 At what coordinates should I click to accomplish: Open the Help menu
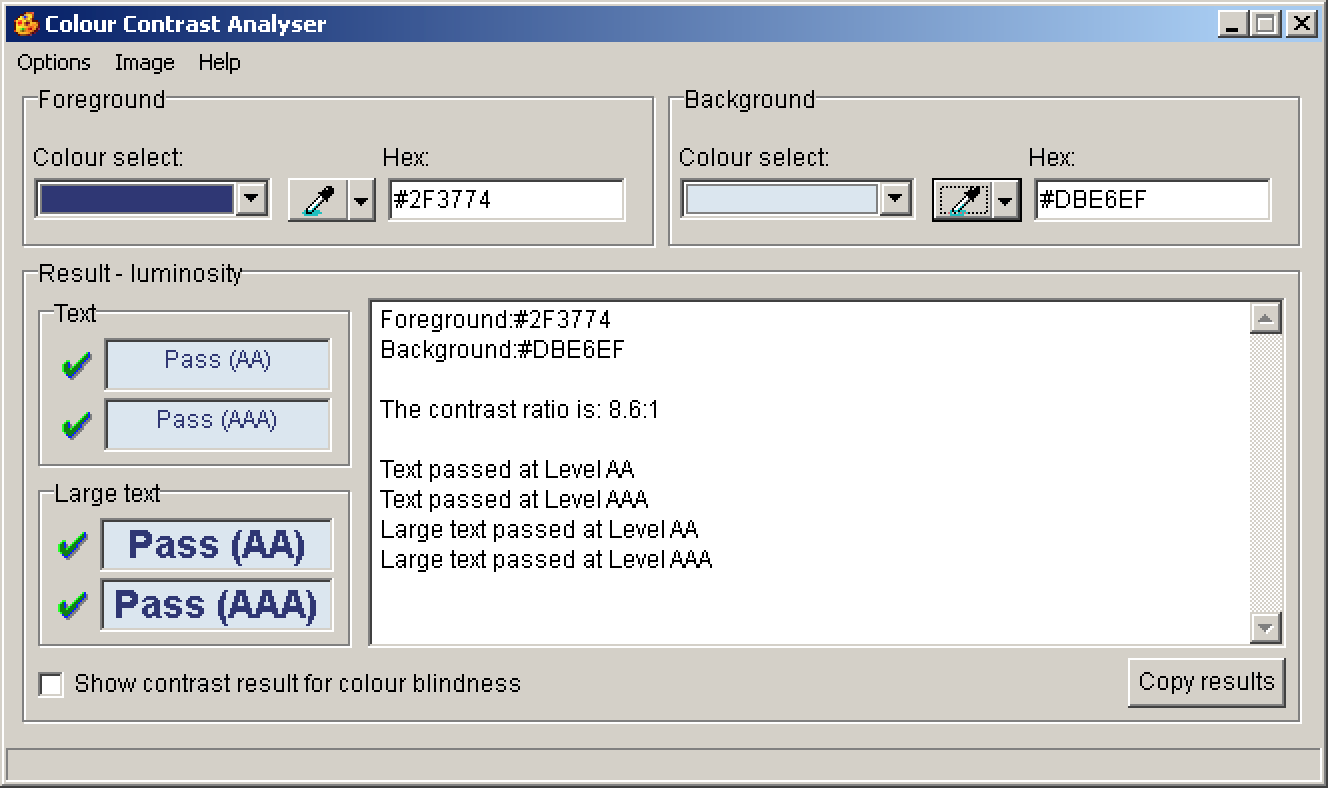tap(219, 62)
